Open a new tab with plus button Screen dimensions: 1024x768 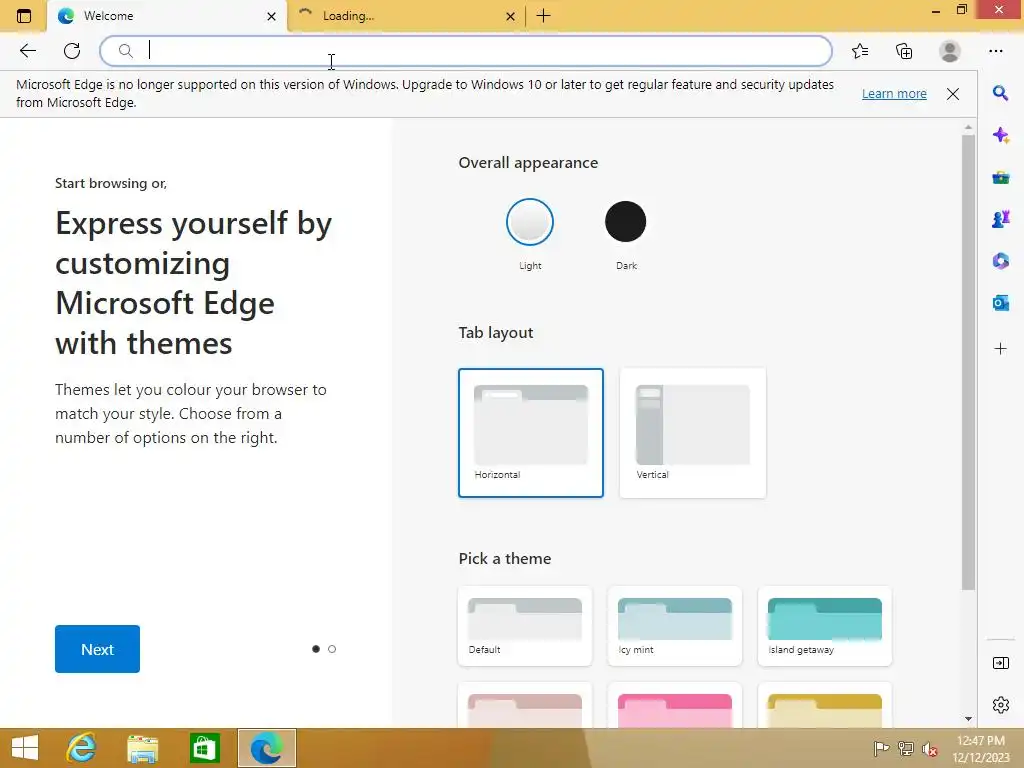click(543, 16)
